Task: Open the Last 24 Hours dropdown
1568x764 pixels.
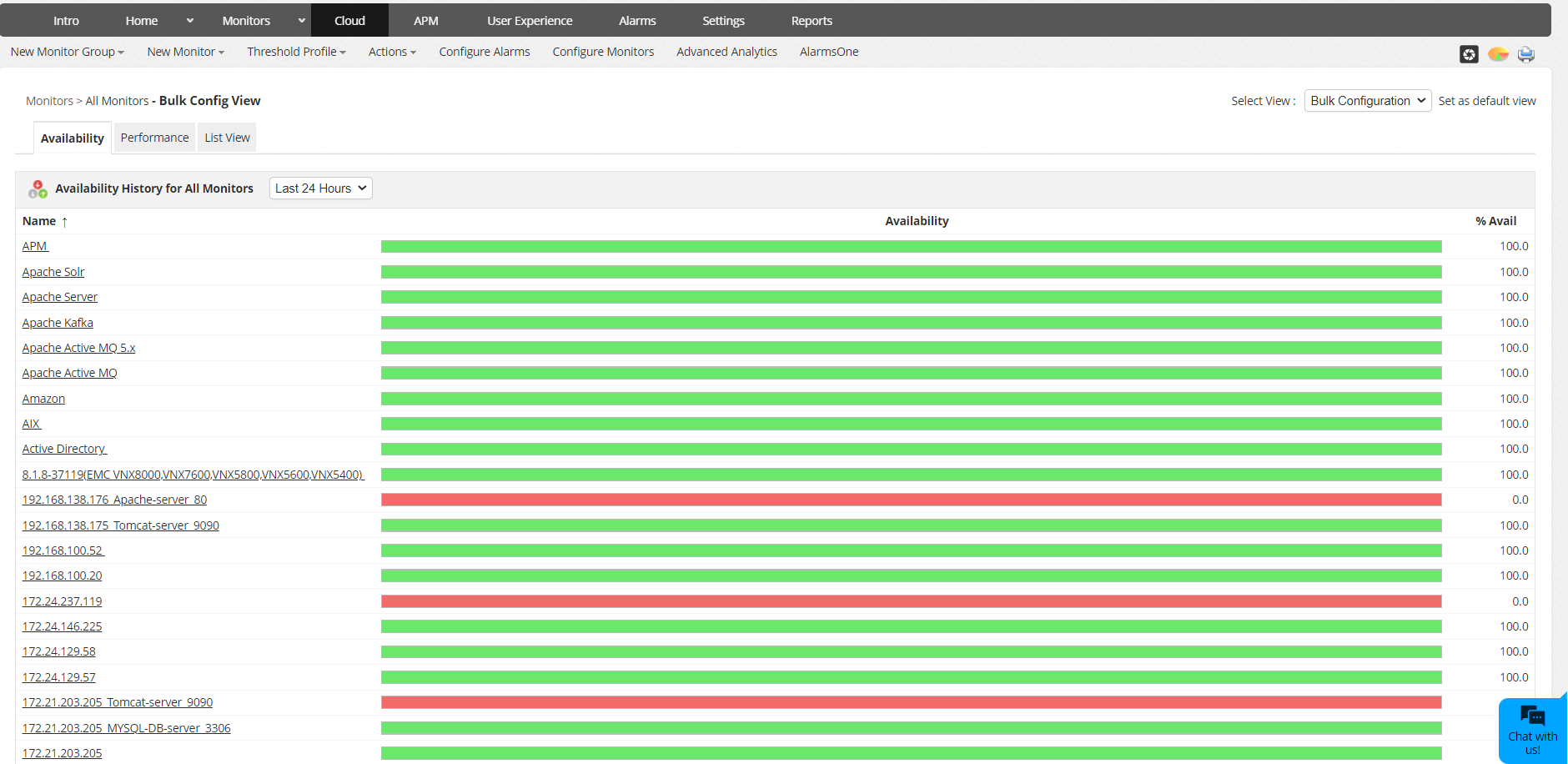Action: click(320, 188)
